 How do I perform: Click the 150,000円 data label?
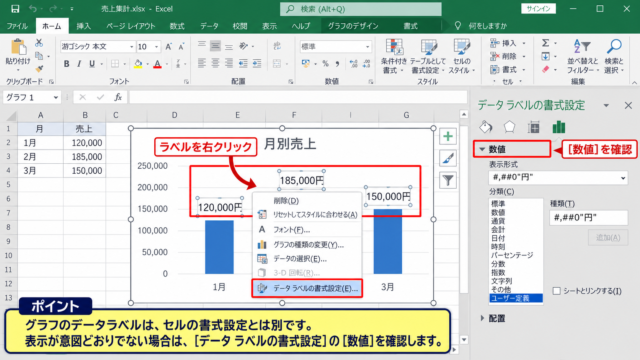(388, 196)
